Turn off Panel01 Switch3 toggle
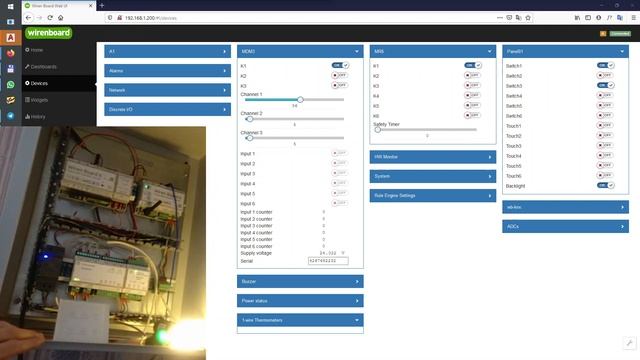This screenshot has height=360, width=640. [x=605, y=85]
